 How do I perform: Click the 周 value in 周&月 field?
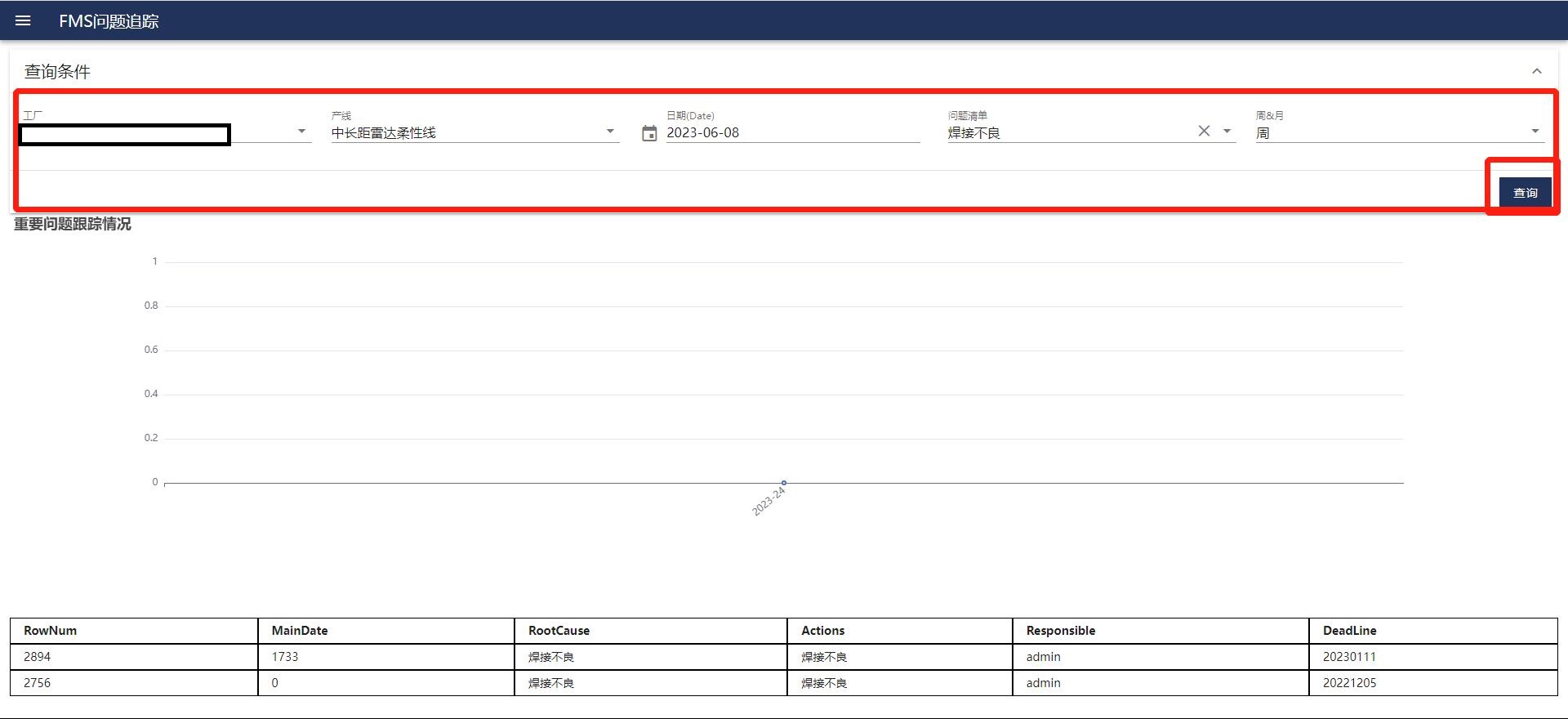(x=1263, y=133)
